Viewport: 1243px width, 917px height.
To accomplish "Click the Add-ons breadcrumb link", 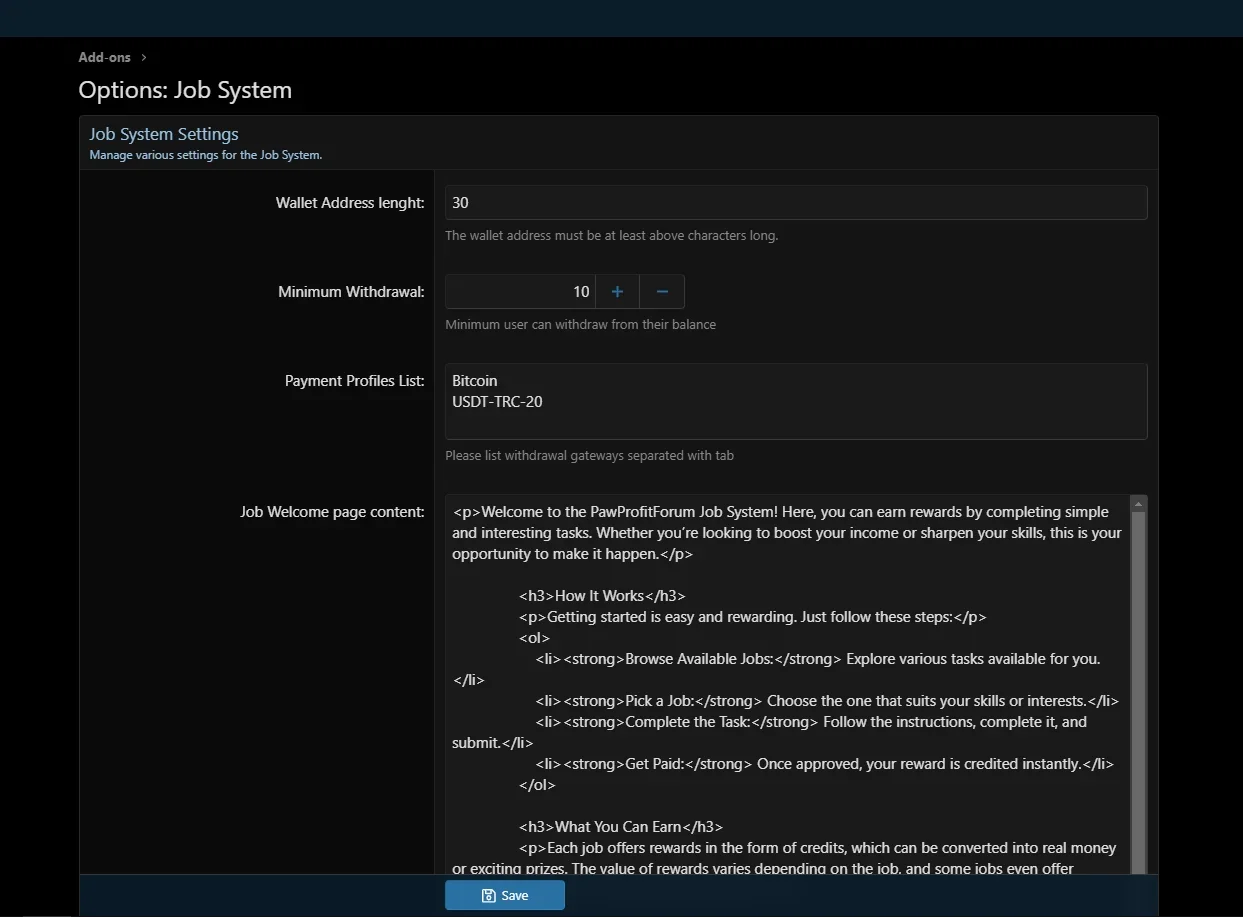I will coord(105,58).
